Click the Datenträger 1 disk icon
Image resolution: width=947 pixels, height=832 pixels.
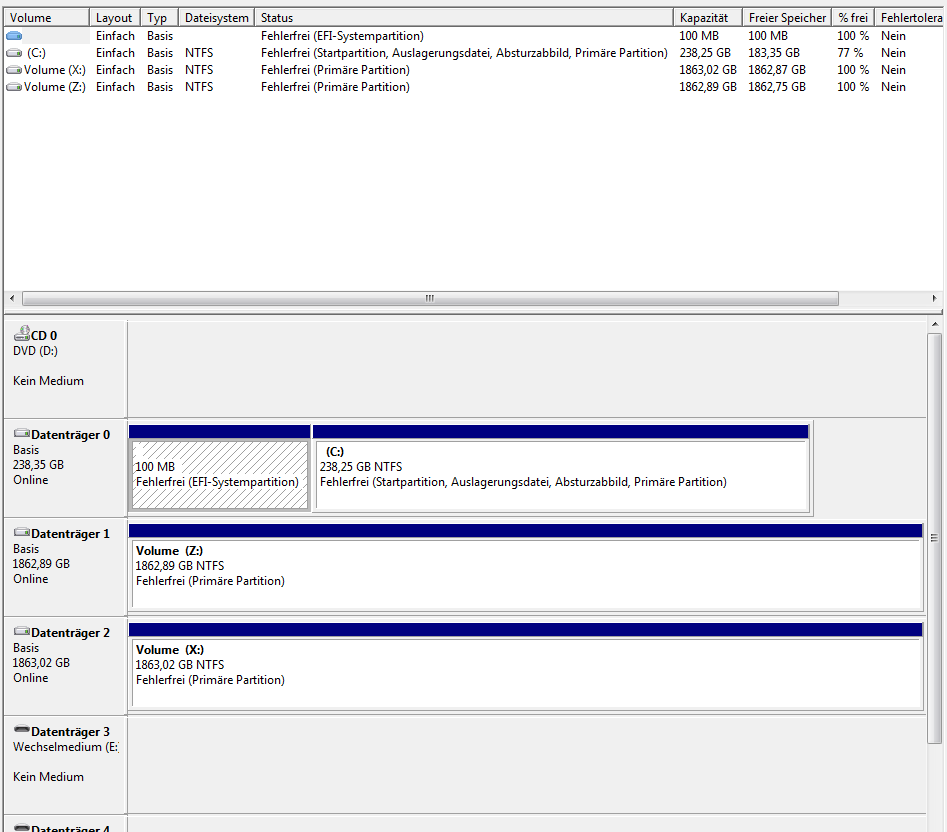(x=22, y=532)
